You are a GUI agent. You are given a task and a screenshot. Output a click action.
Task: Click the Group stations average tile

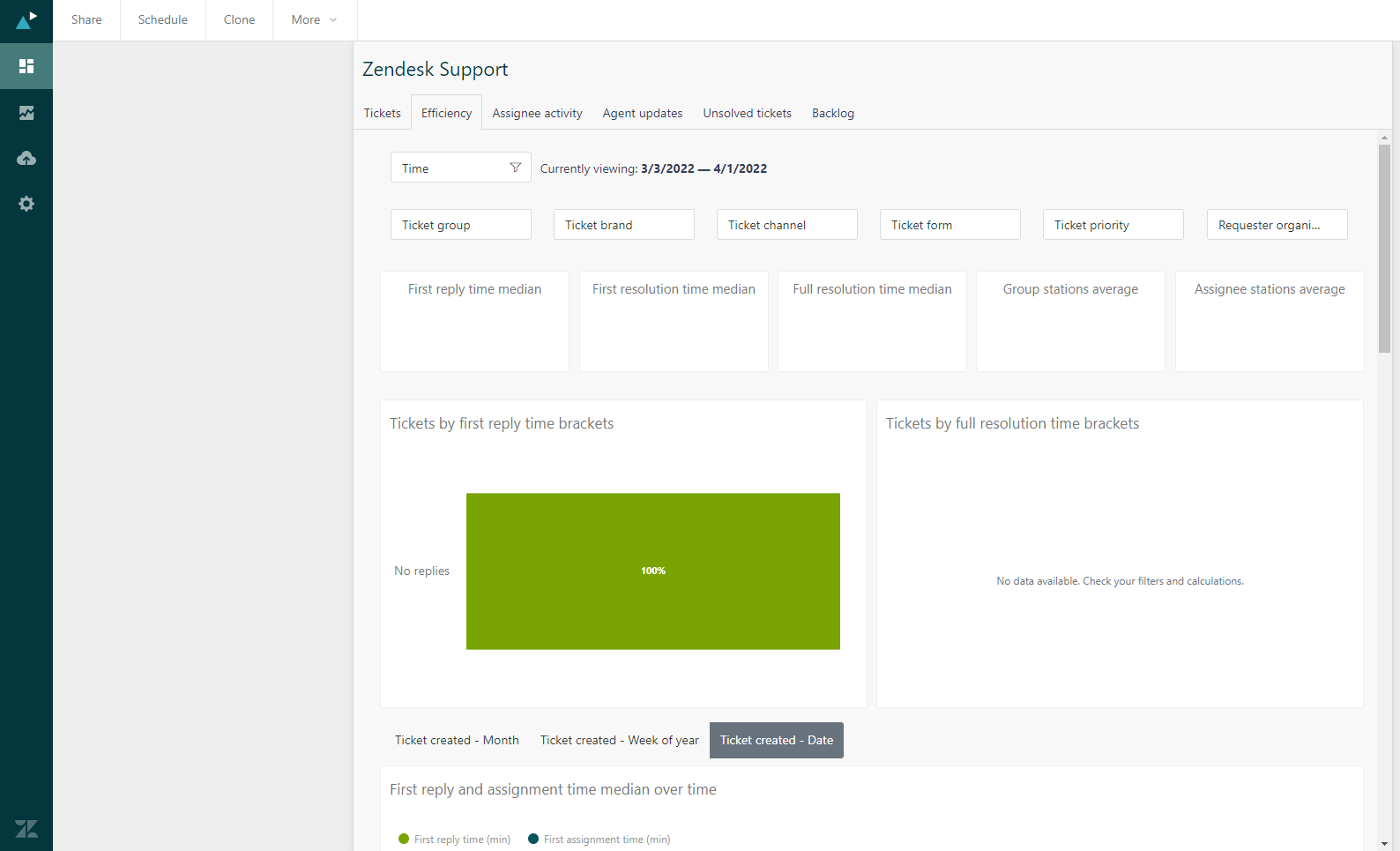pos(1070,321)
